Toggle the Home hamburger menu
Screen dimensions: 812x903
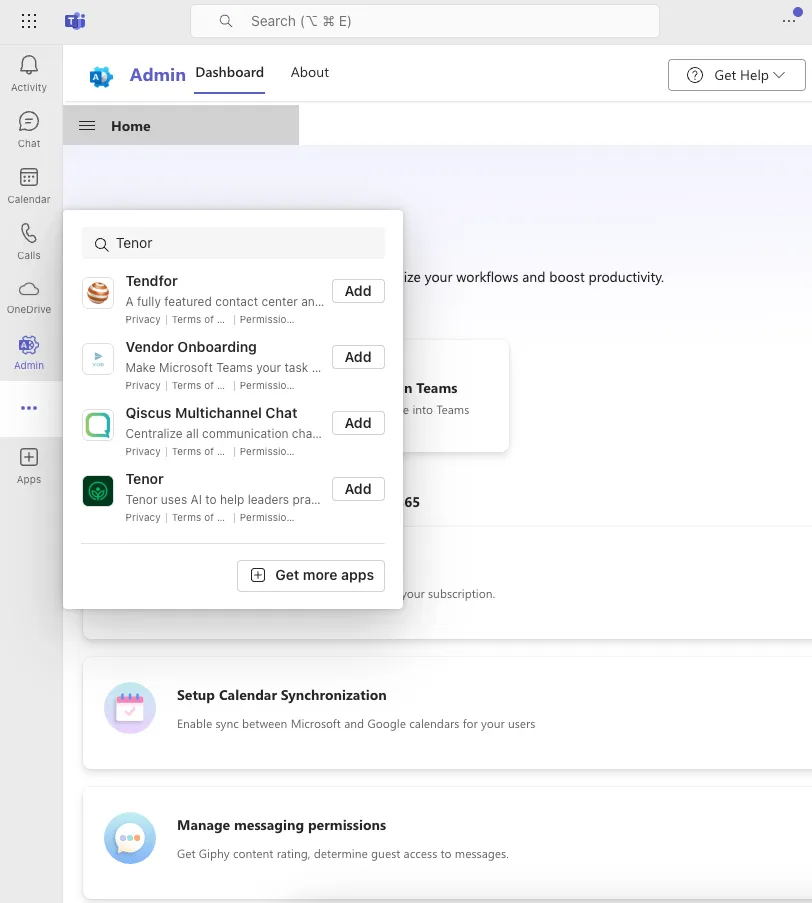coord(87,126)
